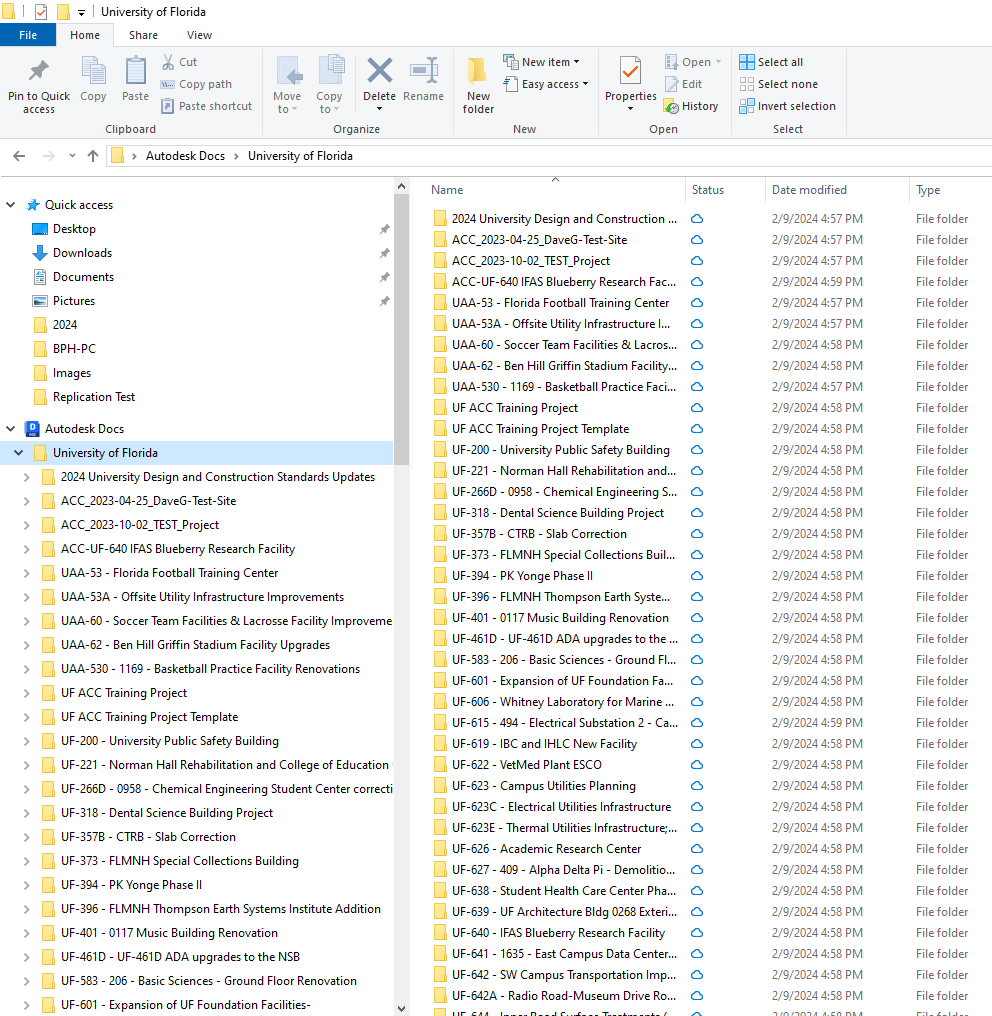This screenshot has width=992, height=1016.
Task: Open the Copy to dropdown
Action: click(x=329, y=86)
